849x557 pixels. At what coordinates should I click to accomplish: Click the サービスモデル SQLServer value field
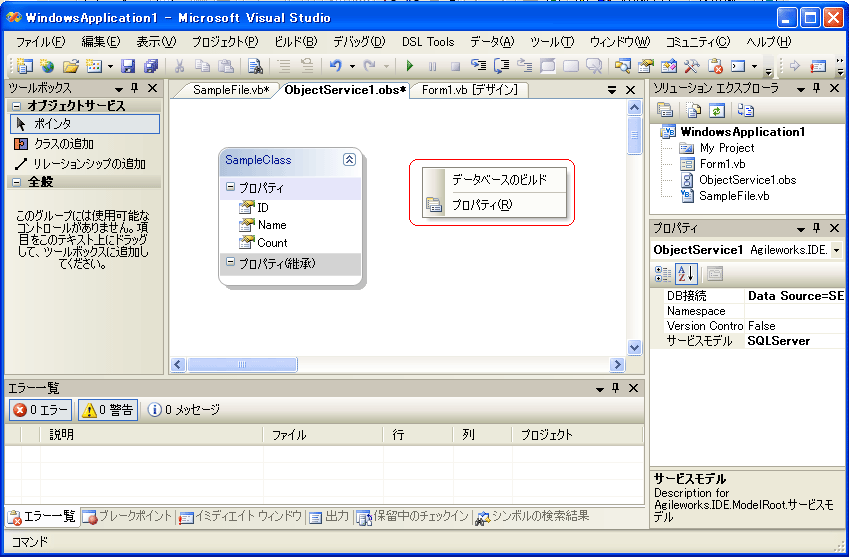[x=794, y=341]
